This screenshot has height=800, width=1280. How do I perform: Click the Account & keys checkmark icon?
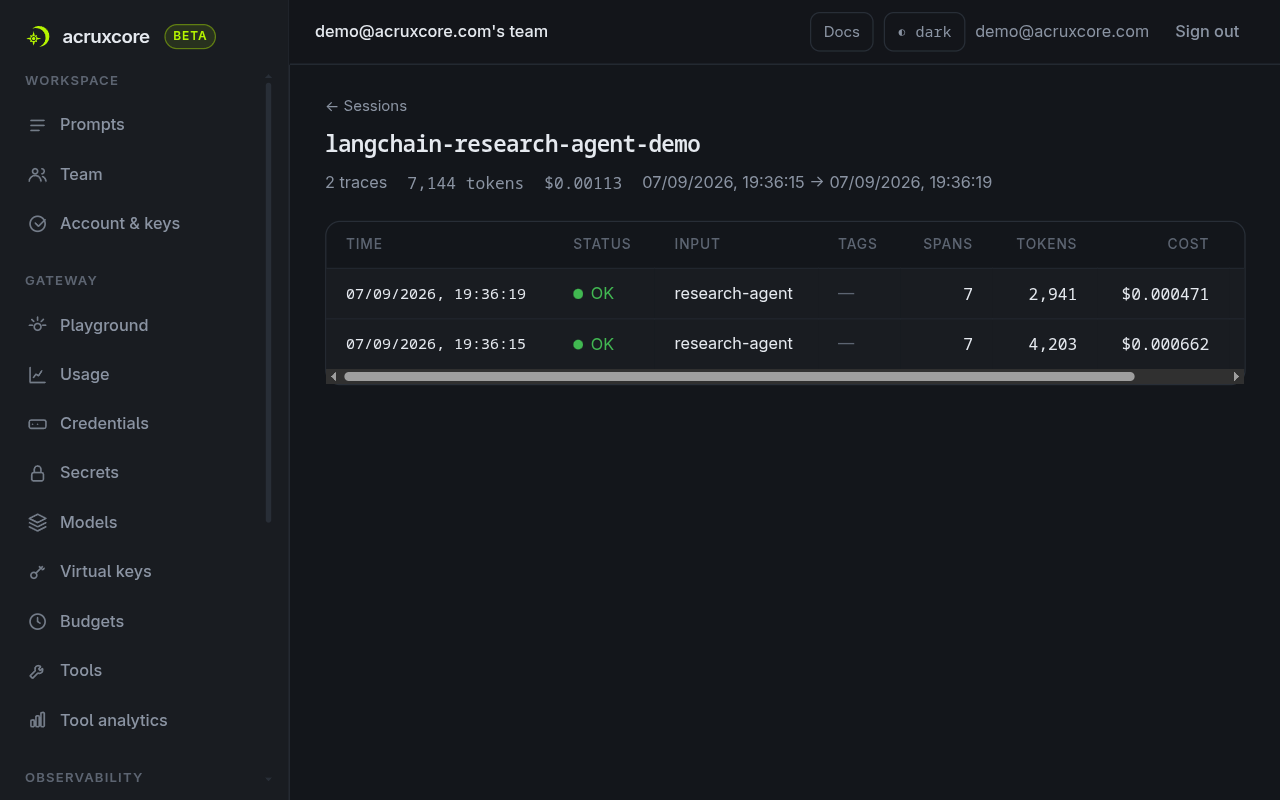coord(37,224)
